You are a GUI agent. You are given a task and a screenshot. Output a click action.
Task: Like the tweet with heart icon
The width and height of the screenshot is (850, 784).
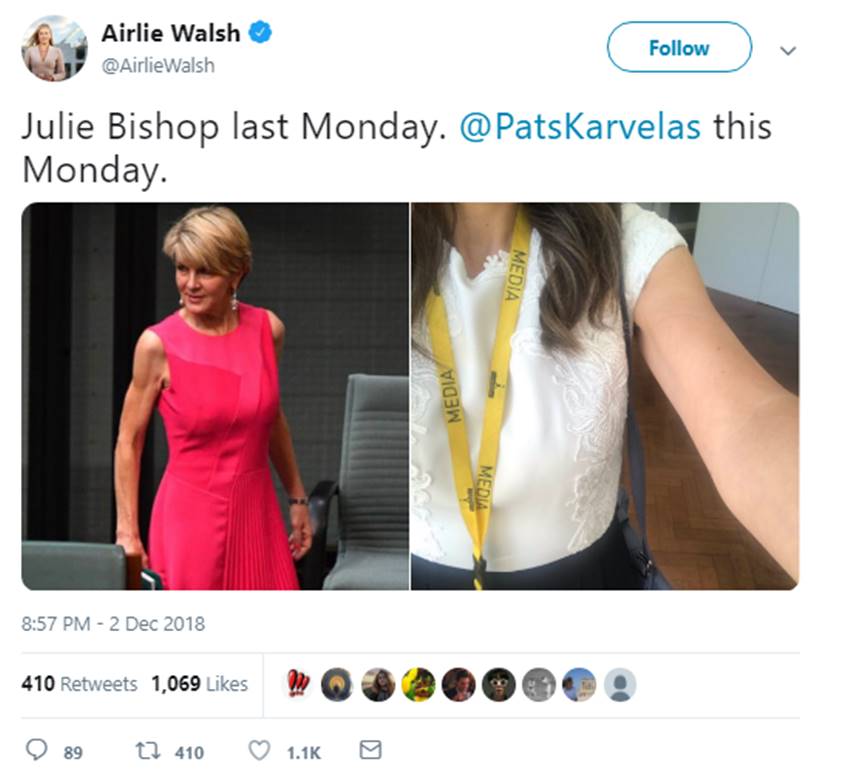point(259,751)
